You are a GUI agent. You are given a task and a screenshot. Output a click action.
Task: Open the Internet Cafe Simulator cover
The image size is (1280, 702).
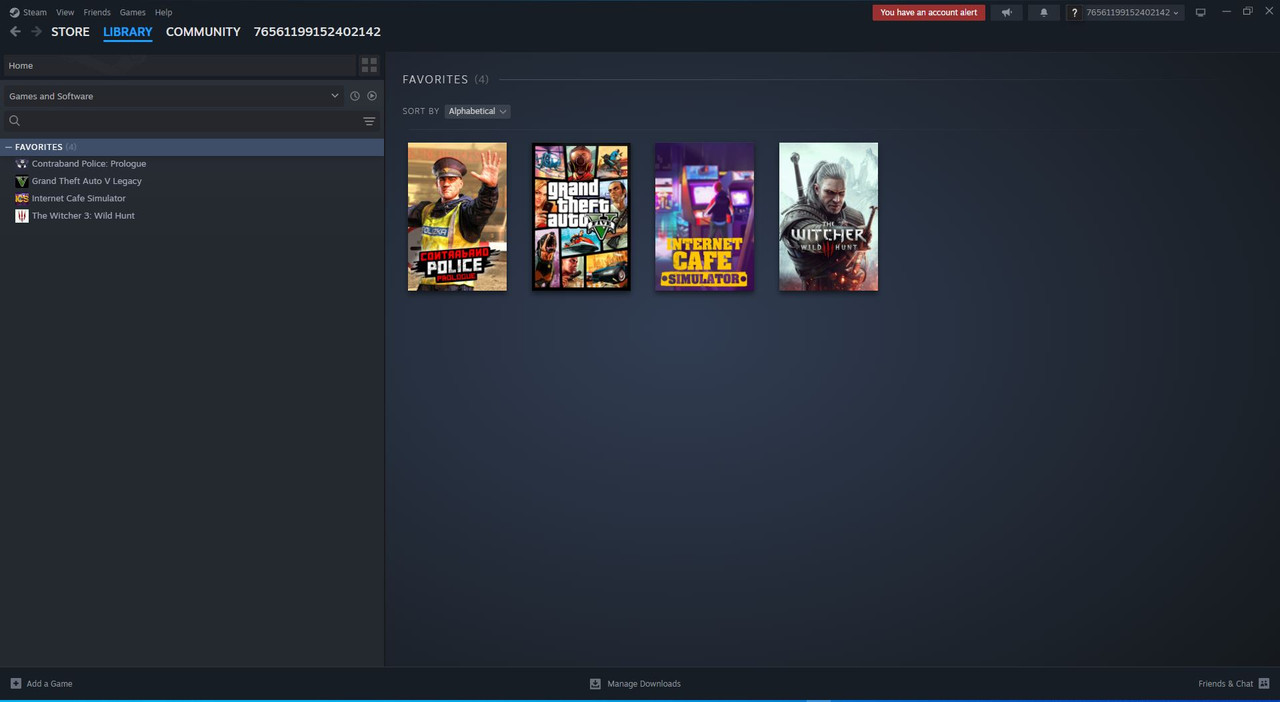point(705,217)
